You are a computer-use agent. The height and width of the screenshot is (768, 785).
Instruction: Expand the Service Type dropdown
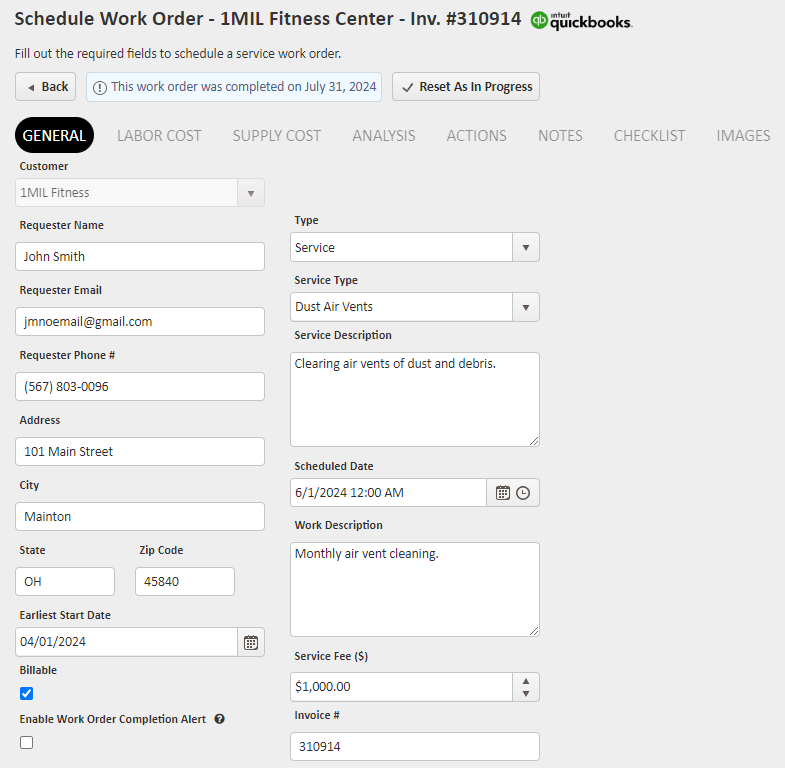pos(526,307)
